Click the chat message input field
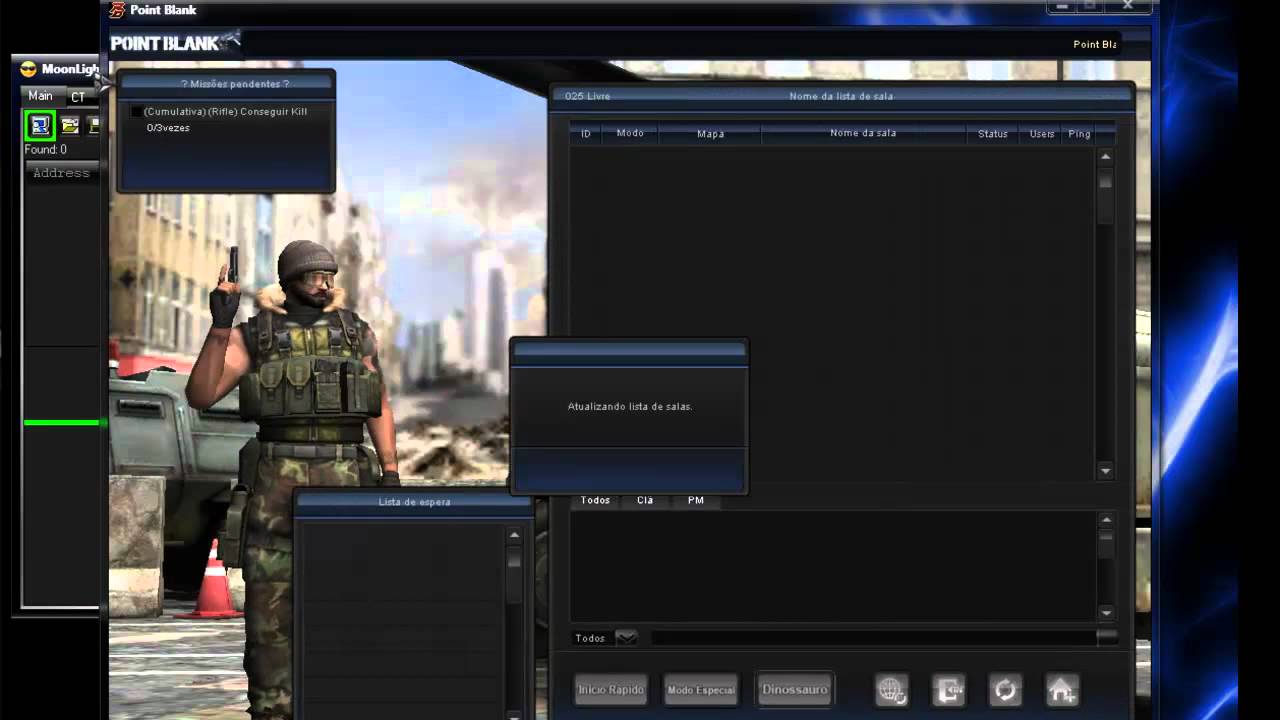This screenshot has width=1280, height=720. tap(873, 638)
